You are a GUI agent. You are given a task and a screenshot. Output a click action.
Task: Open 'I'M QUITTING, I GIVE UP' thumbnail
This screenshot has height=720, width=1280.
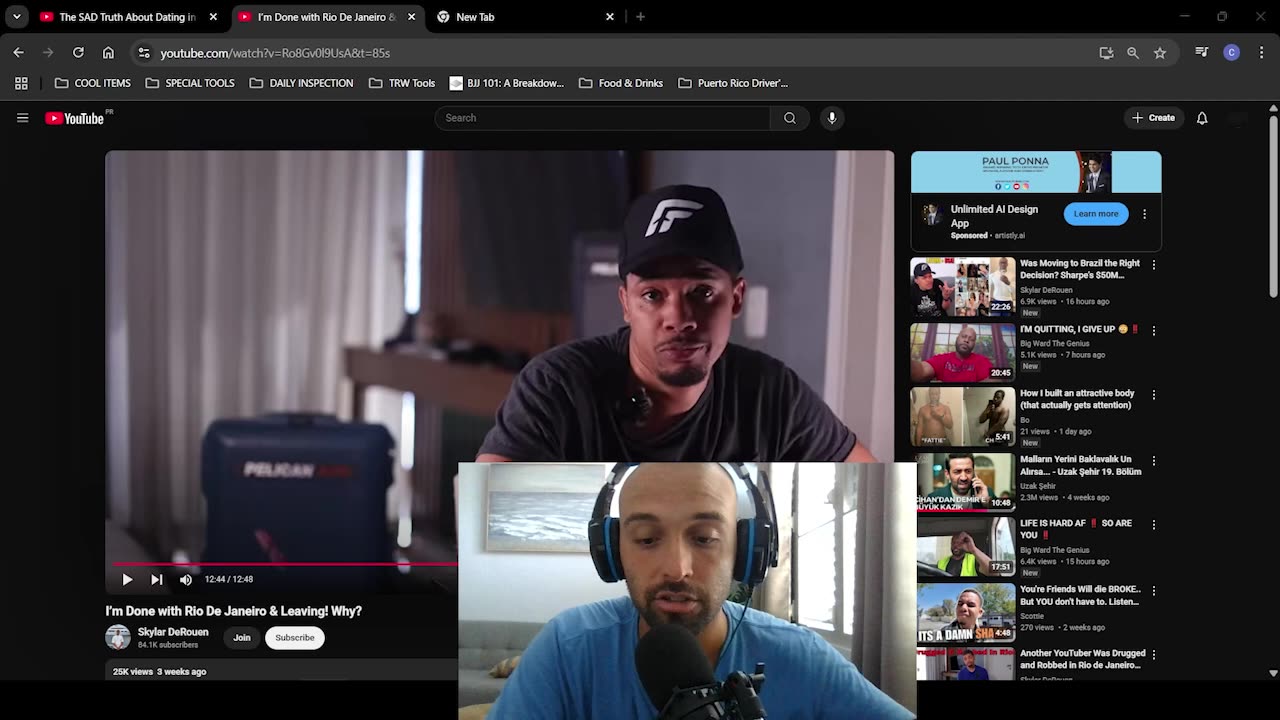pos(963,352)
